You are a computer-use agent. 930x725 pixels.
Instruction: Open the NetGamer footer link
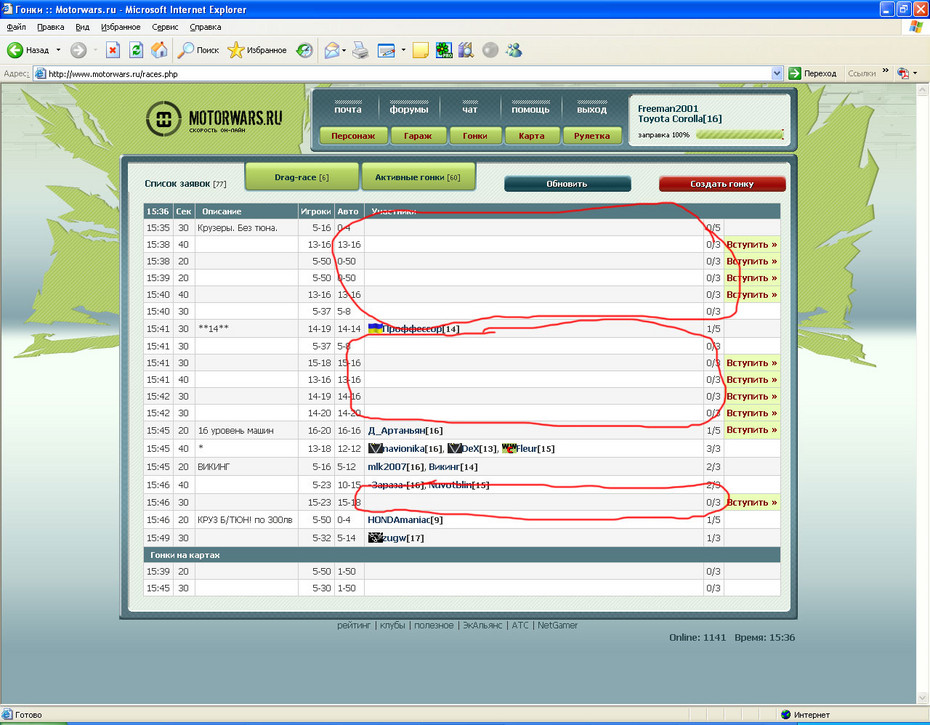(558, 625)
